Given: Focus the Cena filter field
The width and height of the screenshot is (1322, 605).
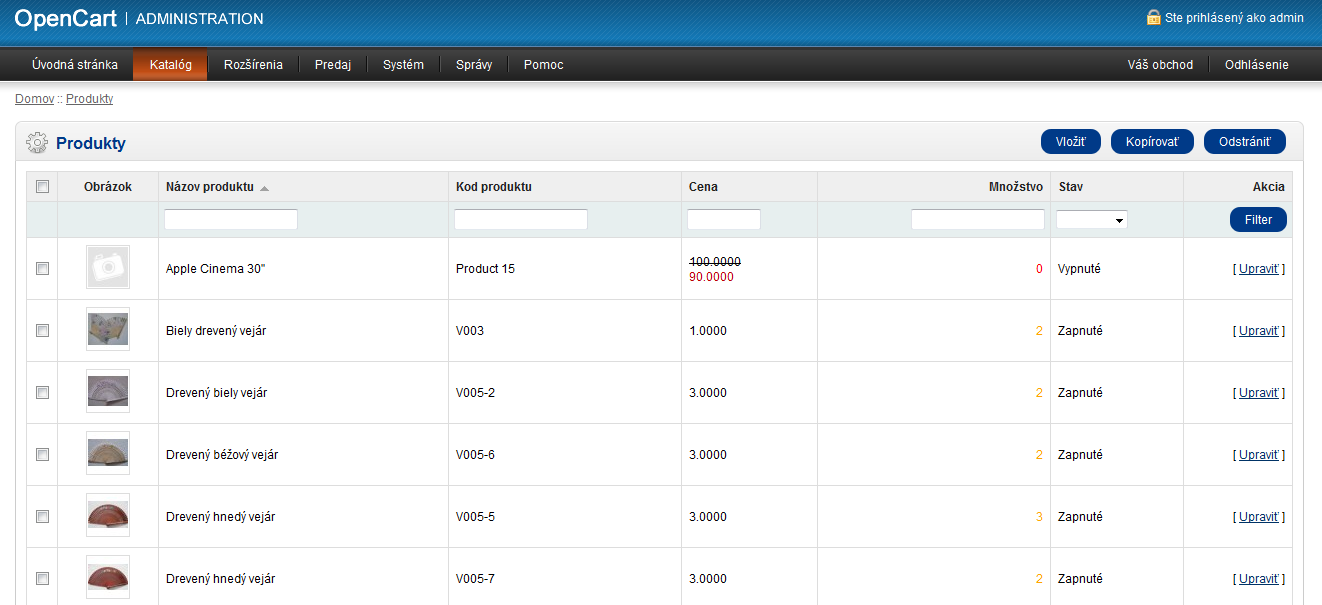Looking at the screenshot, I should (724, 219).
